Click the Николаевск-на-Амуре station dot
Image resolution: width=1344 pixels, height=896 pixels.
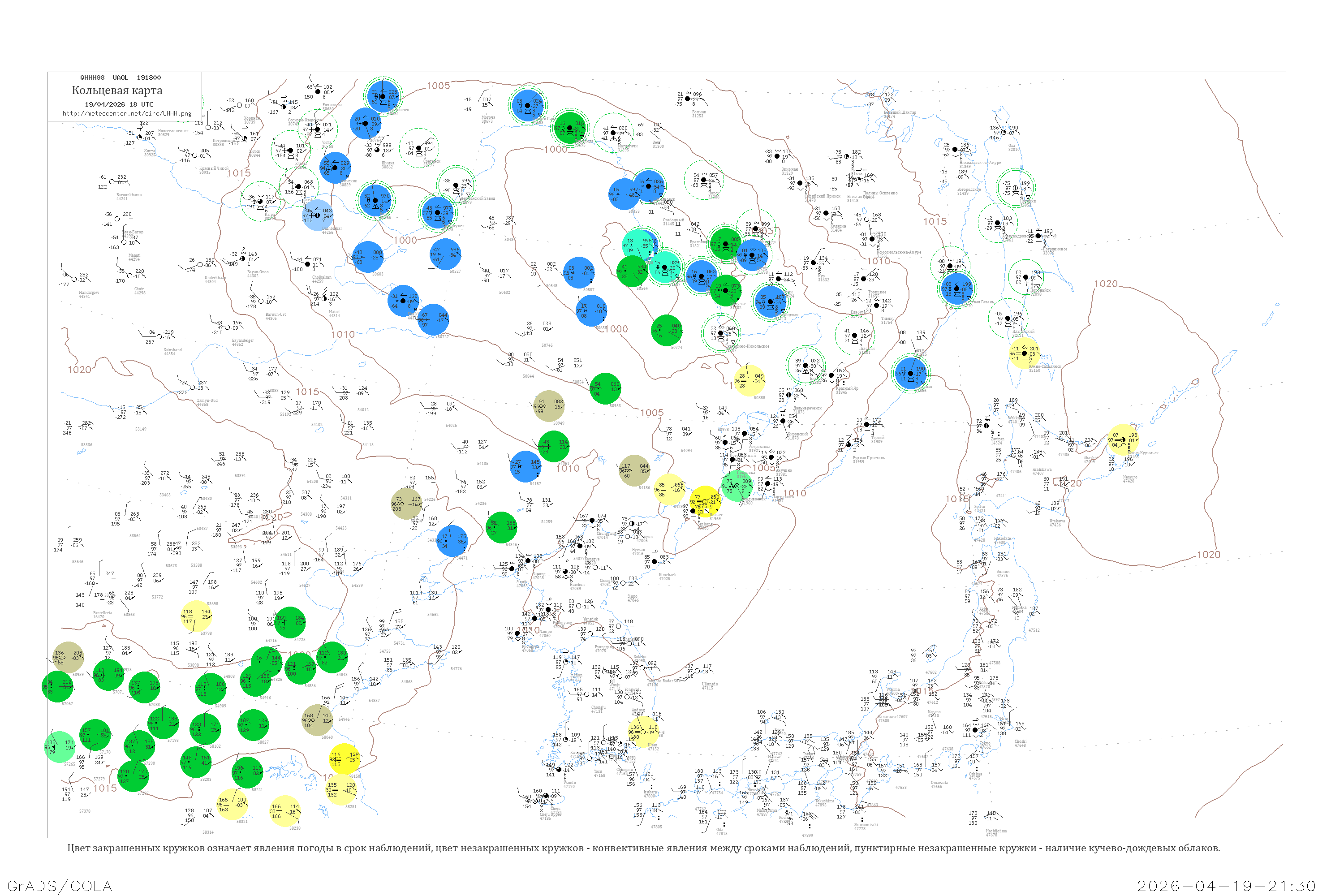pyautogui.click(x=955, y=150)
